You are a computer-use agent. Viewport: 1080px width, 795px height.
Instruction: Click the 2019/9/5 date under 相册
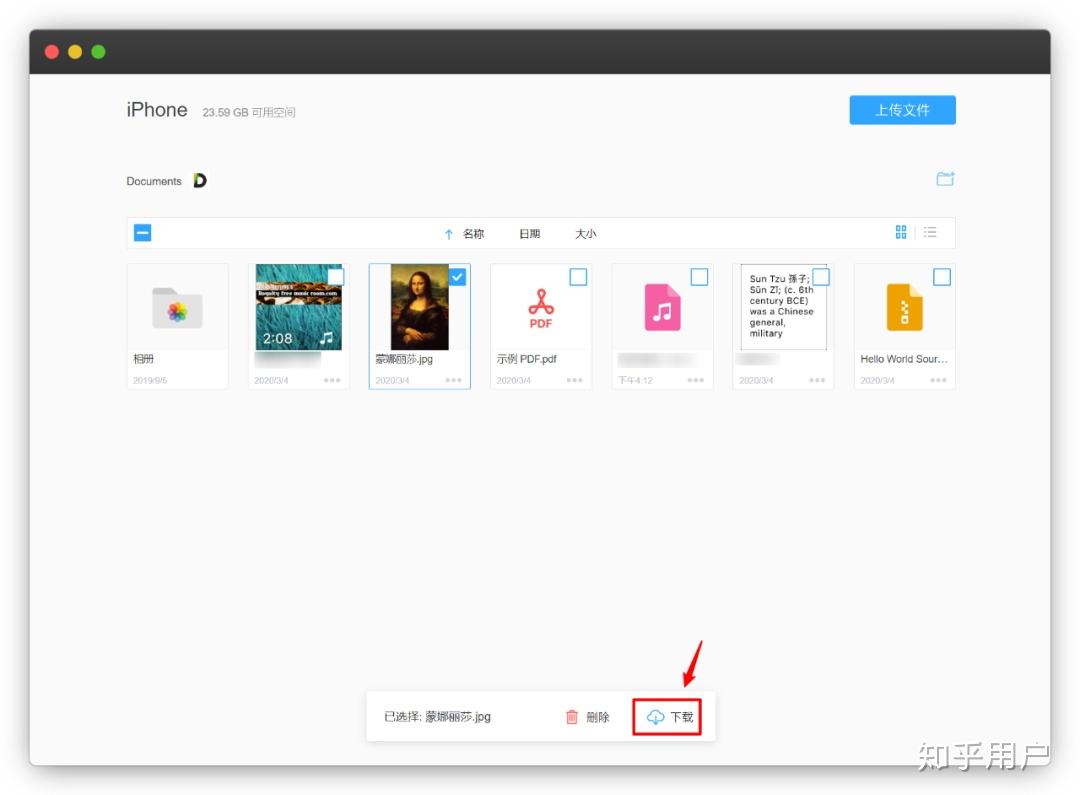click(x=150, y=380)
